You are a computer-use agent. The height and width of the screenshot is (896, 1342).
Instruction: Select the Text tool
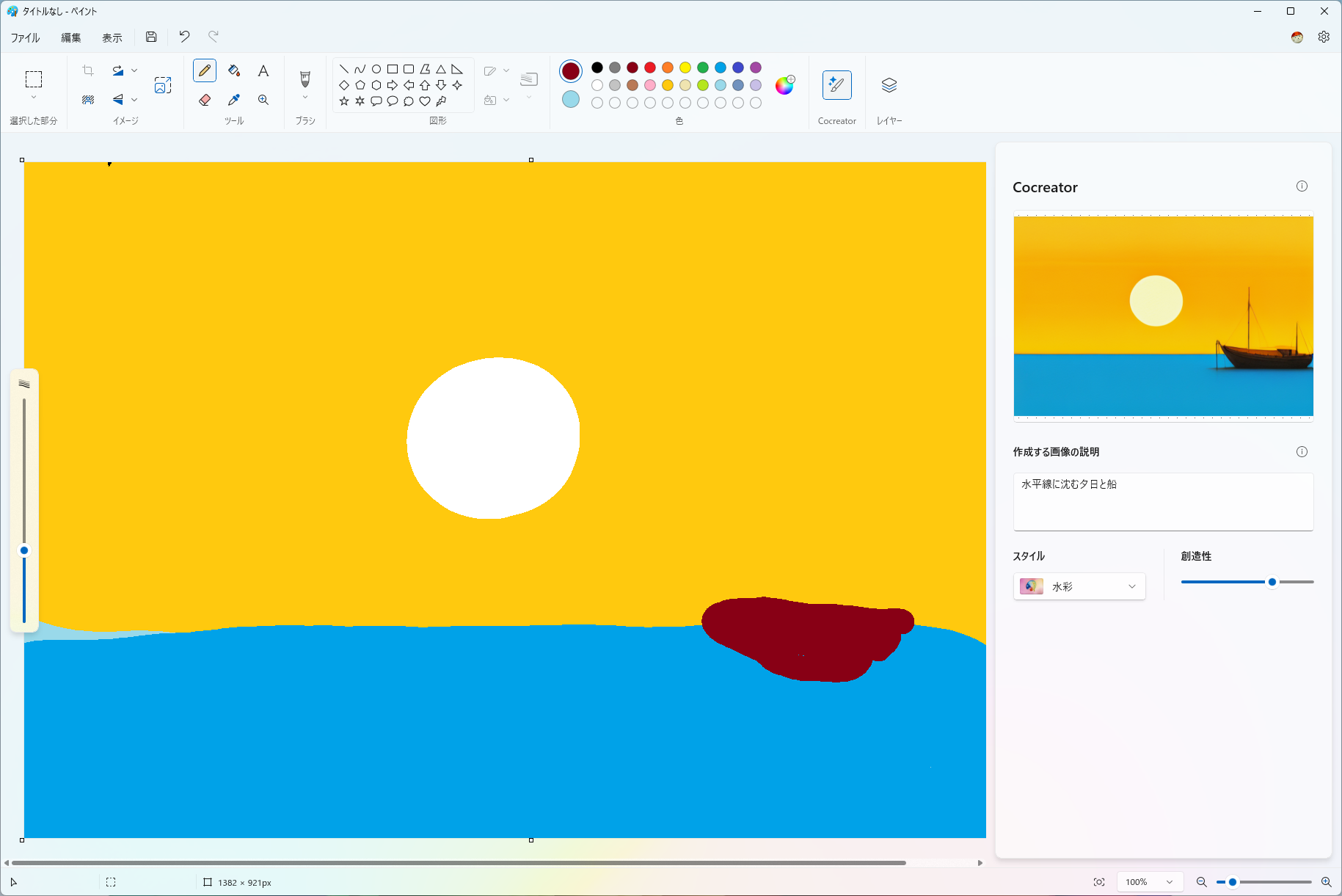[263, 70]
